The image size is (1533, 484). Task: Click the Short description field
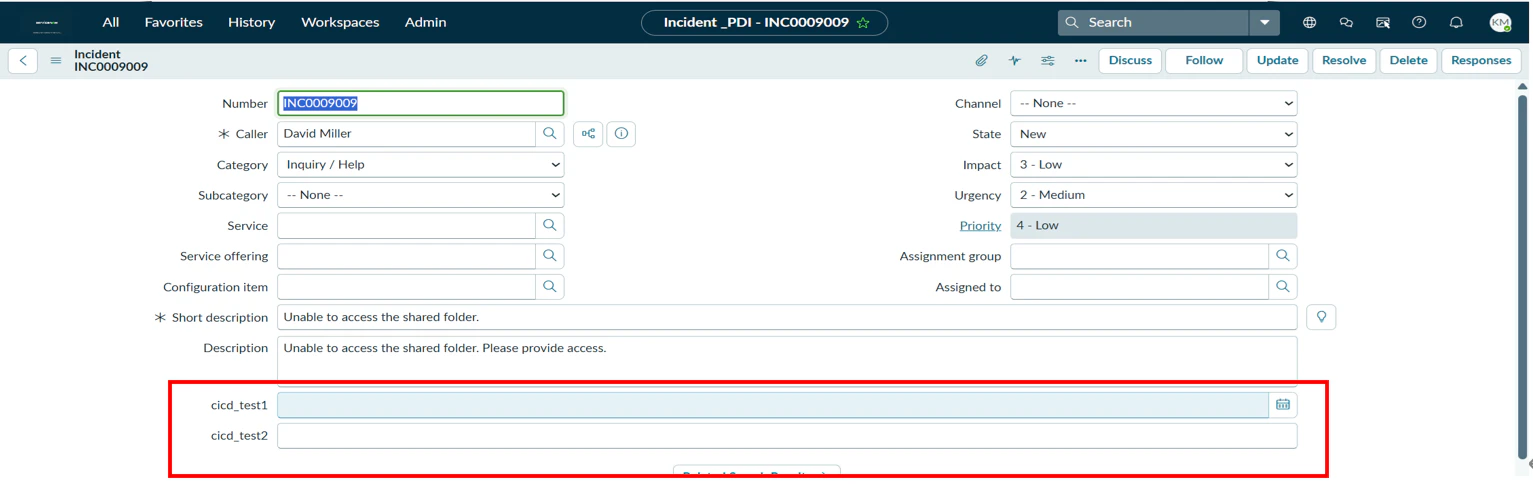[x=787, y=317]
